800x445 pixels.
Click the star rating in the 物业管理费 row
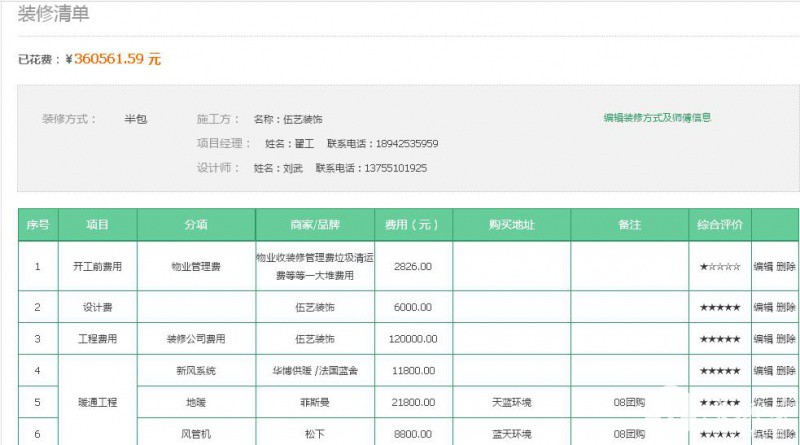(x=719, y=267)
